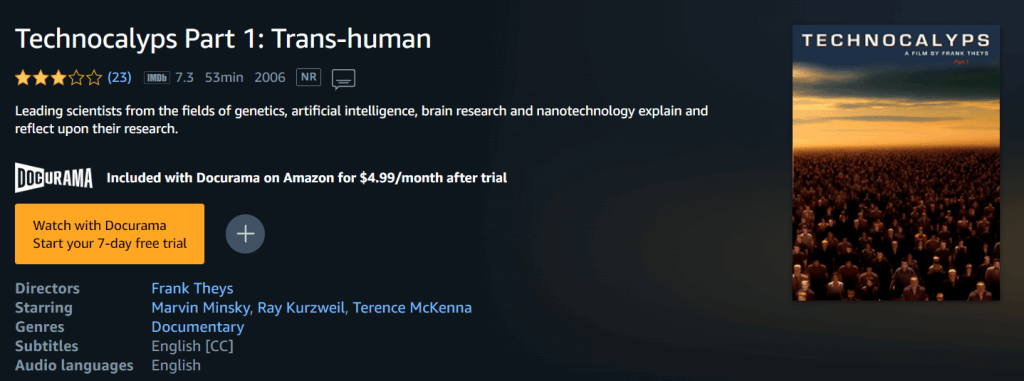Open the 23 customer reviews link
The width and height of the screenshot is (1024, 381).
(120, 78)
